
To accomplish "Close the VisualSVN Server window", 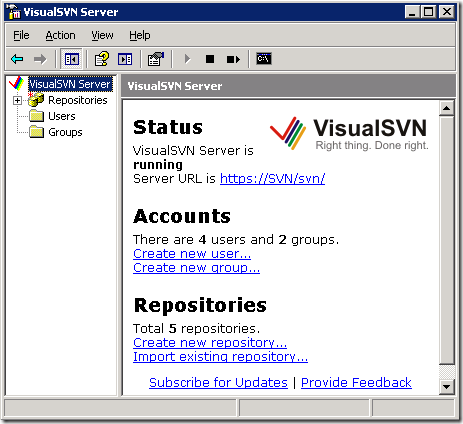I will click(x=447, y=12).
